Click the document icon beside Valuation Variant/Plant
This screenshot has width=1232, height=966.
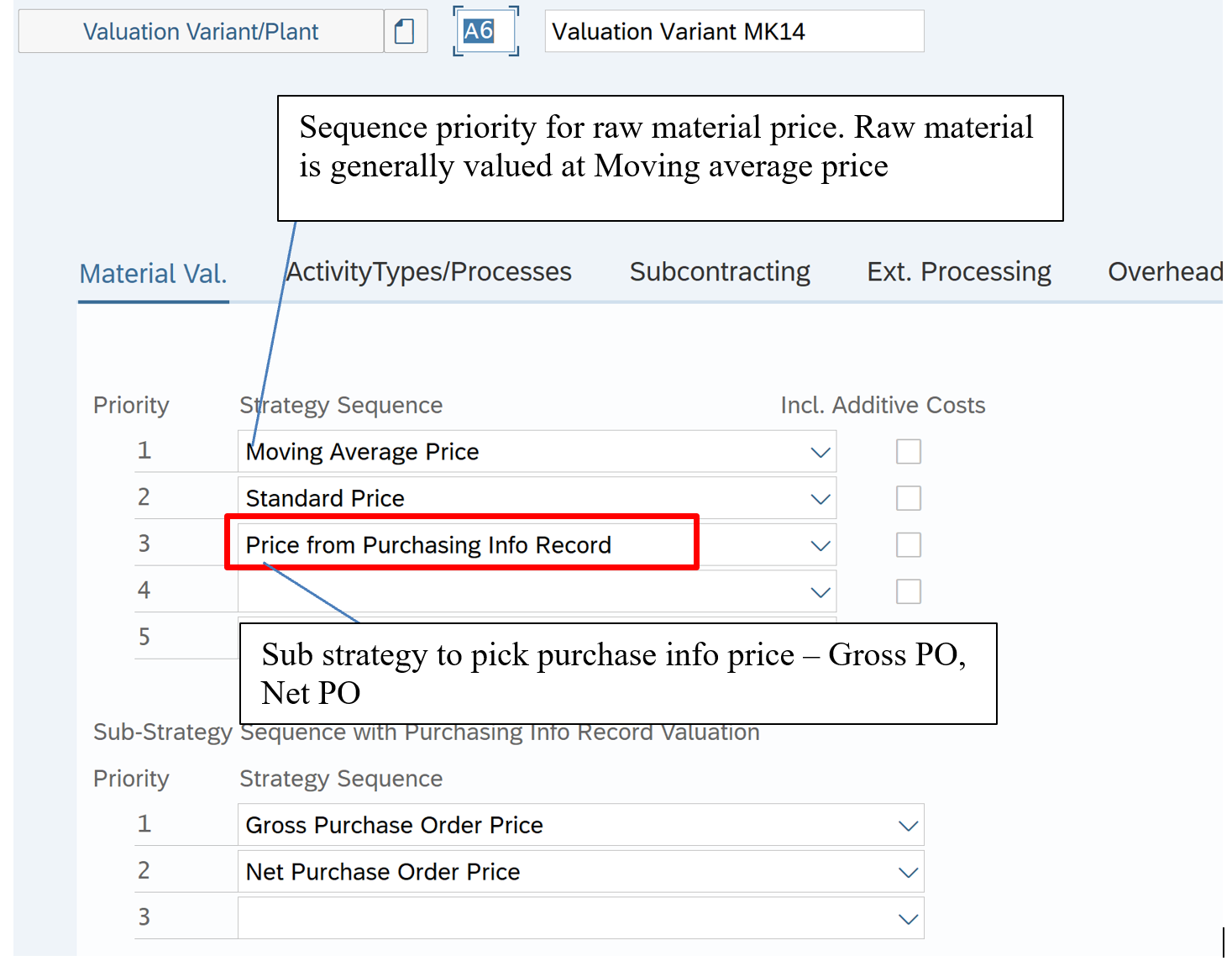(405, 32)
